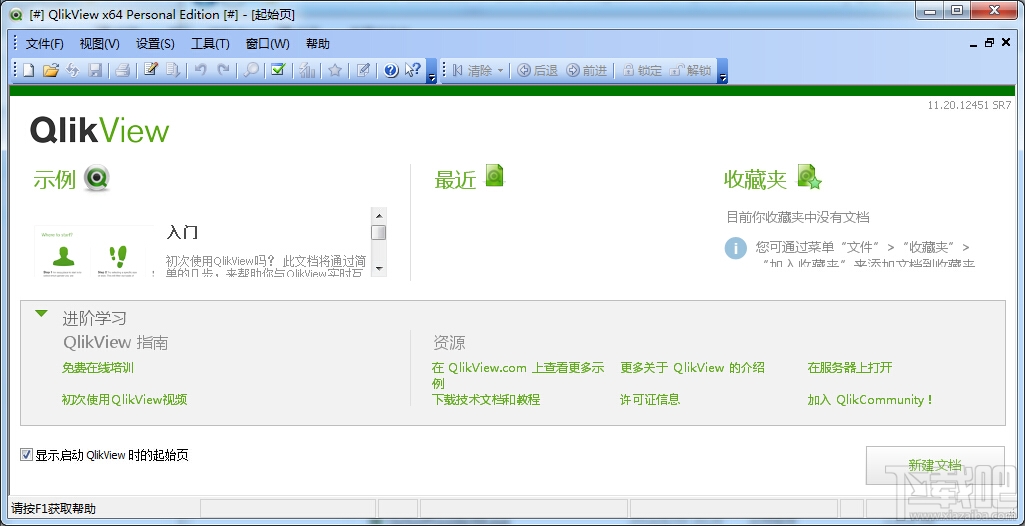Open 在 QlikView.com 上查看更多示例 link
The height and width of the screenshot is (526, 1025).
[x=518, y=375]
